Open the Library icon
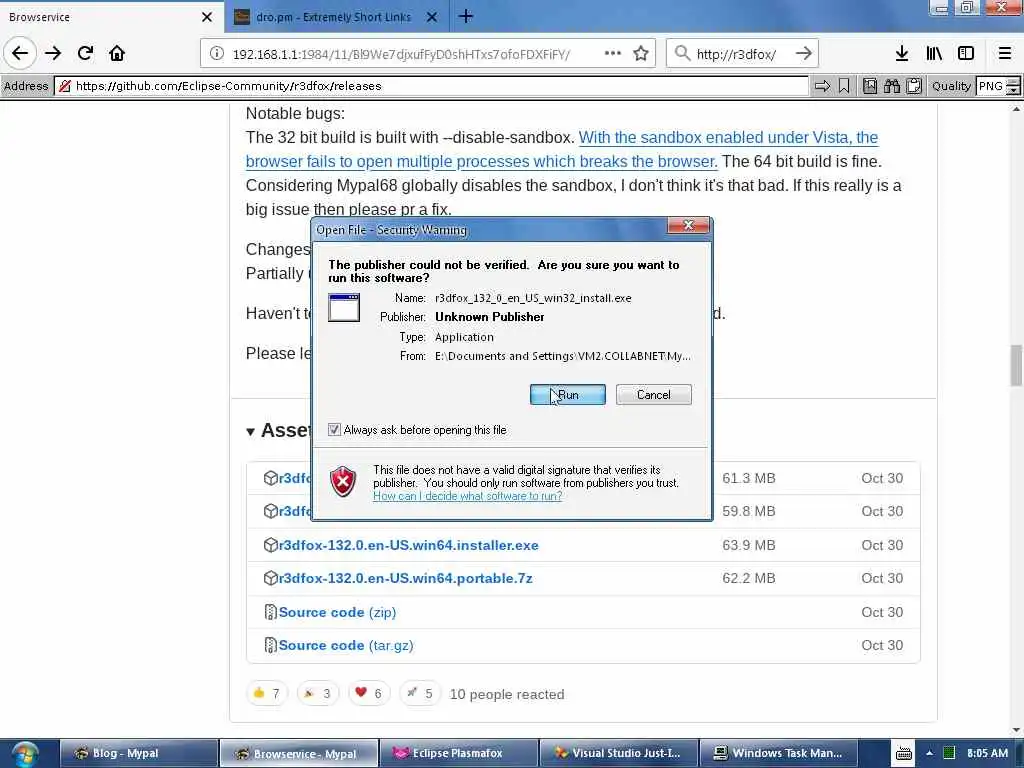The height and width of the screenshot is (768, 1024). coord(934,54)
